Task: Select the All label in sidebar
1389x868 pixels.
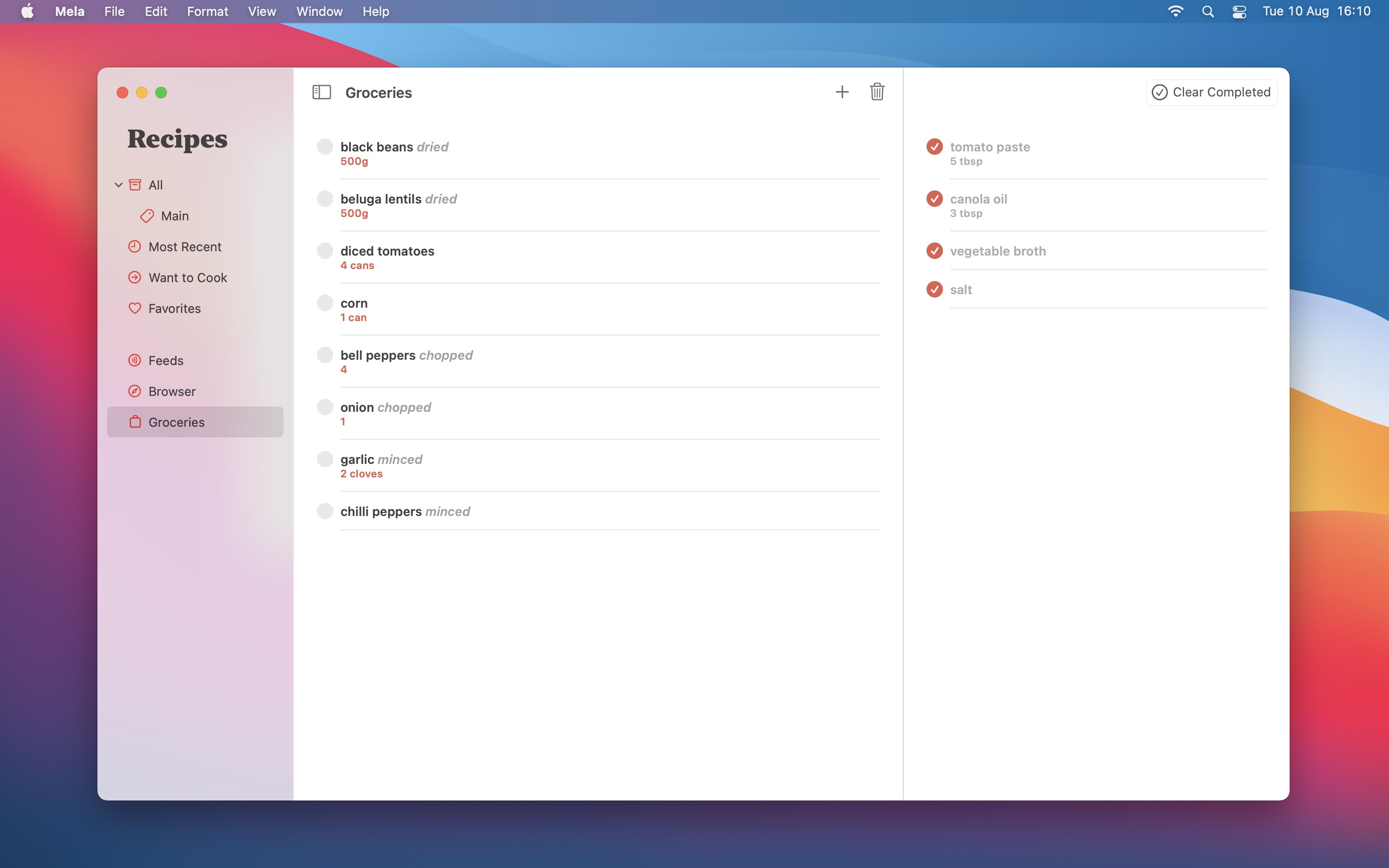Action: point(156,185)
